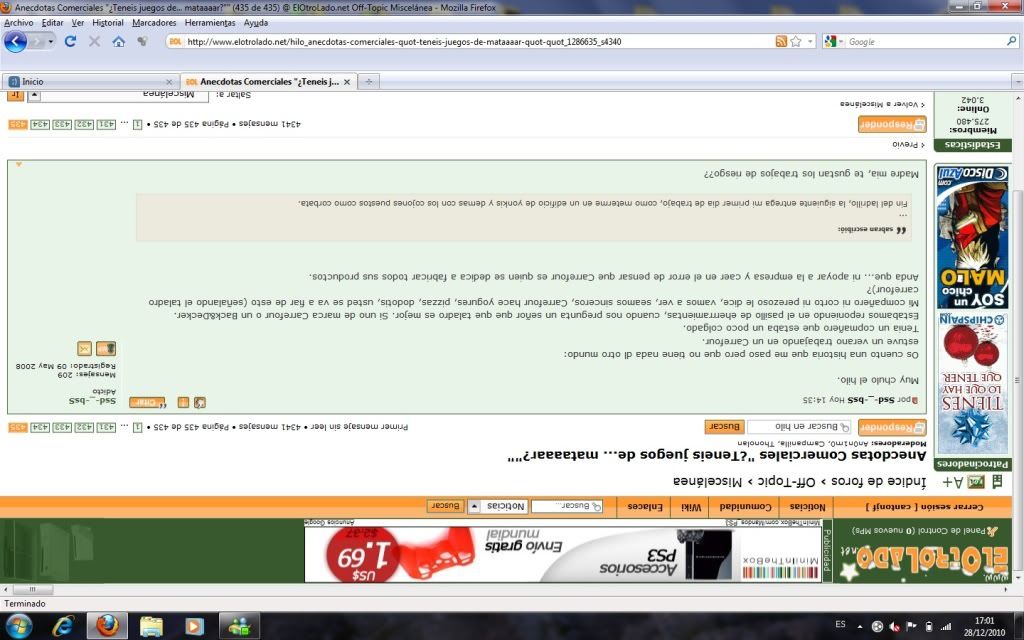The width and height of the screenshot is (1024, 640).
Task: Click in the Buscar en hilo field
Action: click(x=799, y=426)
